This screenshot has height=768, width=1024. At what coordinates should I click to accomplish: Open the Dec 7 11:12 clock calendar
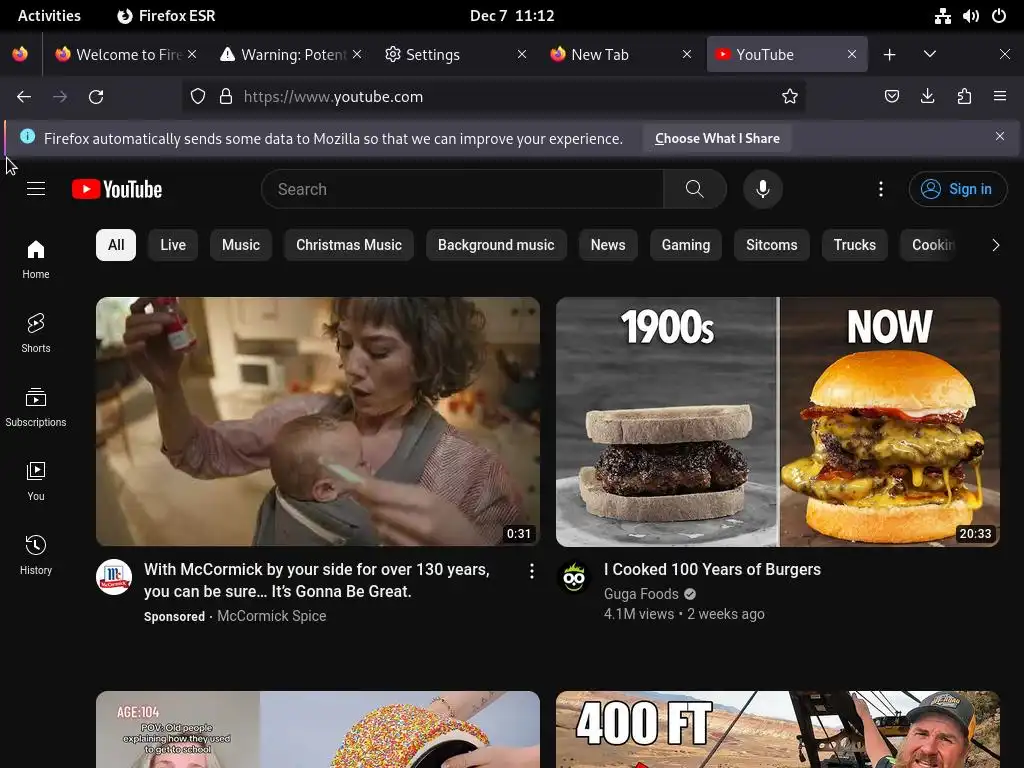512,16
